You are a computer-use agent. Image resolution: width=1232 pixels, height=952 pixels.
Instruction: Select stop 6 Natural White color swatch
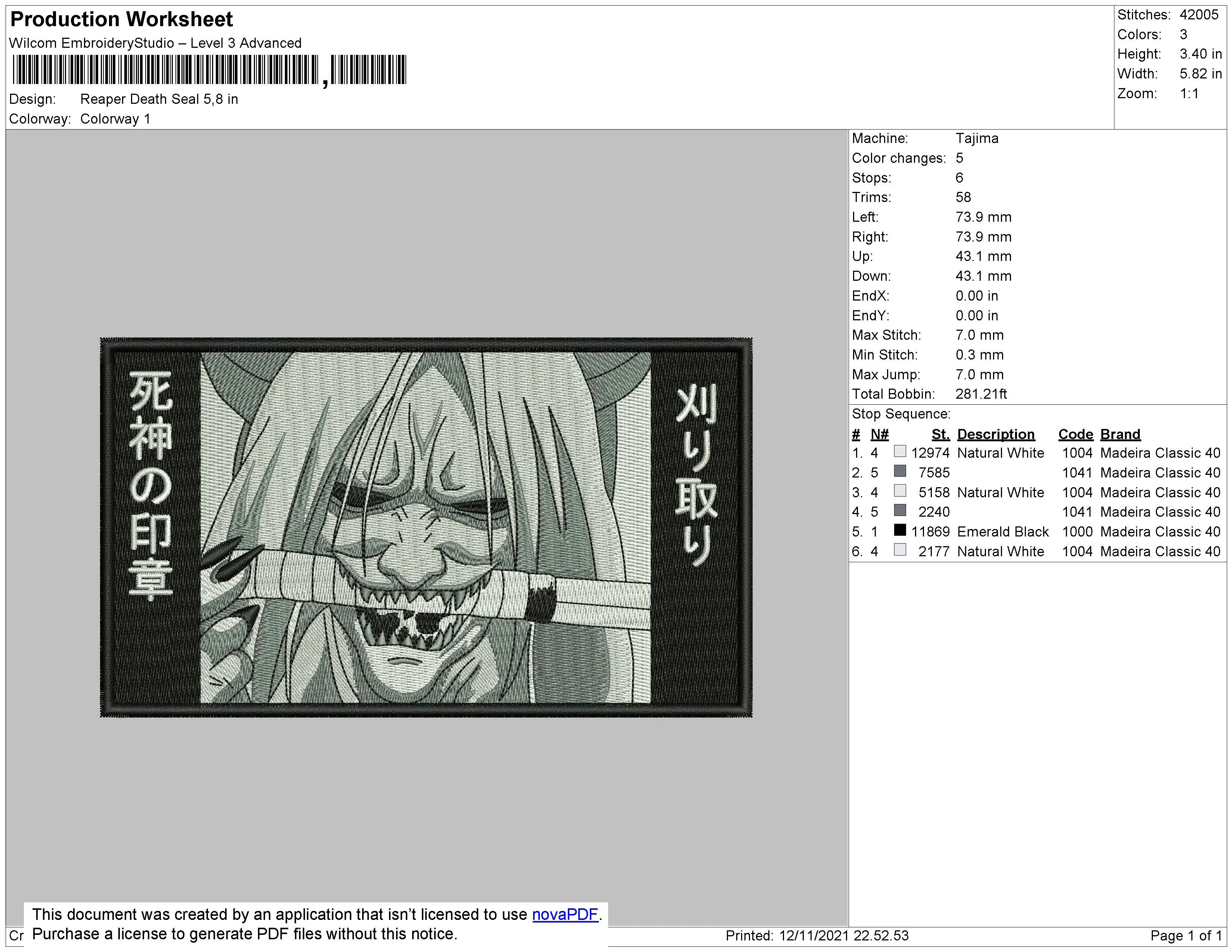[900, 550]
